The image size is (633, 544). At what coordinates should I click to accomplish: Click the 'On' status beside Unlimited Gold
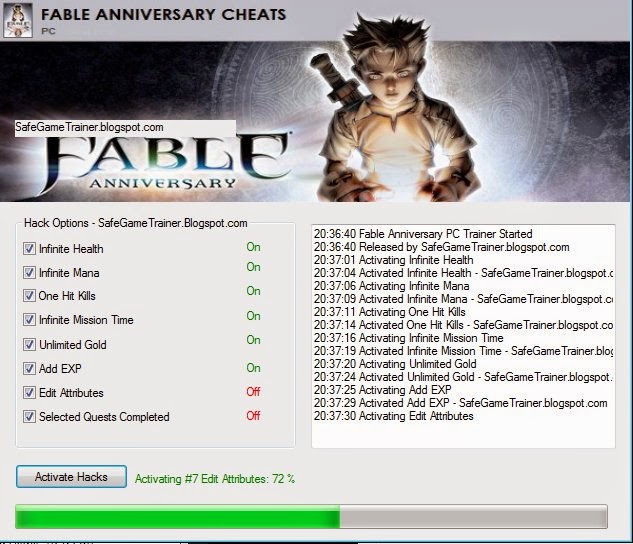[254, 340]
